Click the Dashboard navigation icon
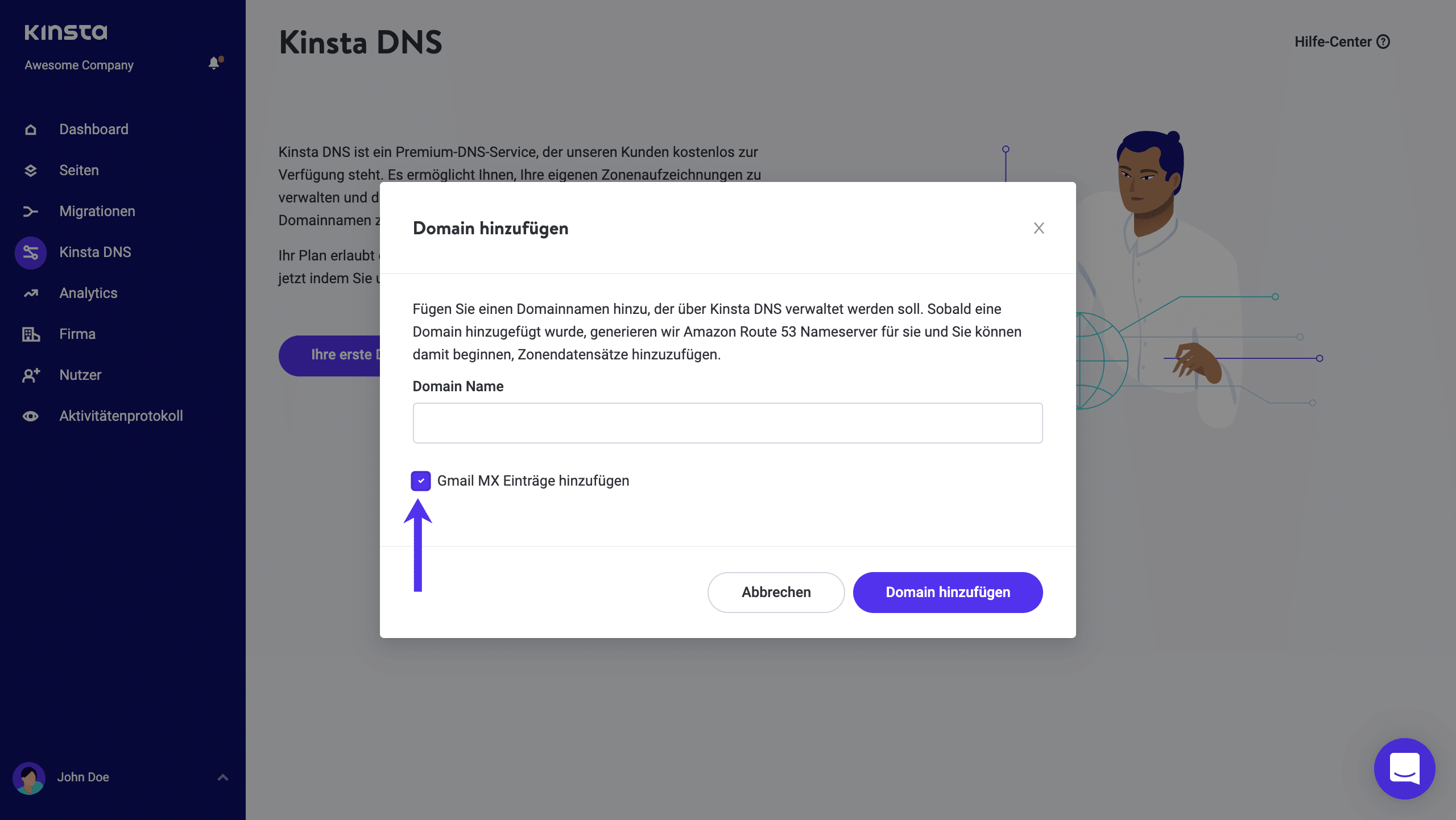 (31, 129)
